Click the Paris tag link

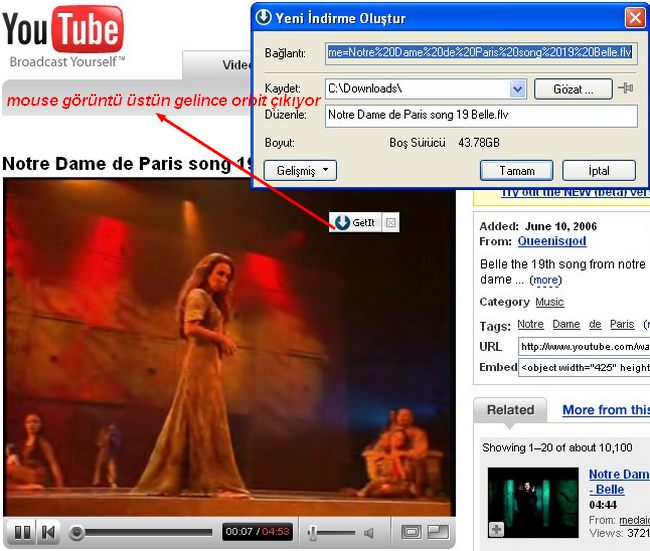[x=622, y=324]
